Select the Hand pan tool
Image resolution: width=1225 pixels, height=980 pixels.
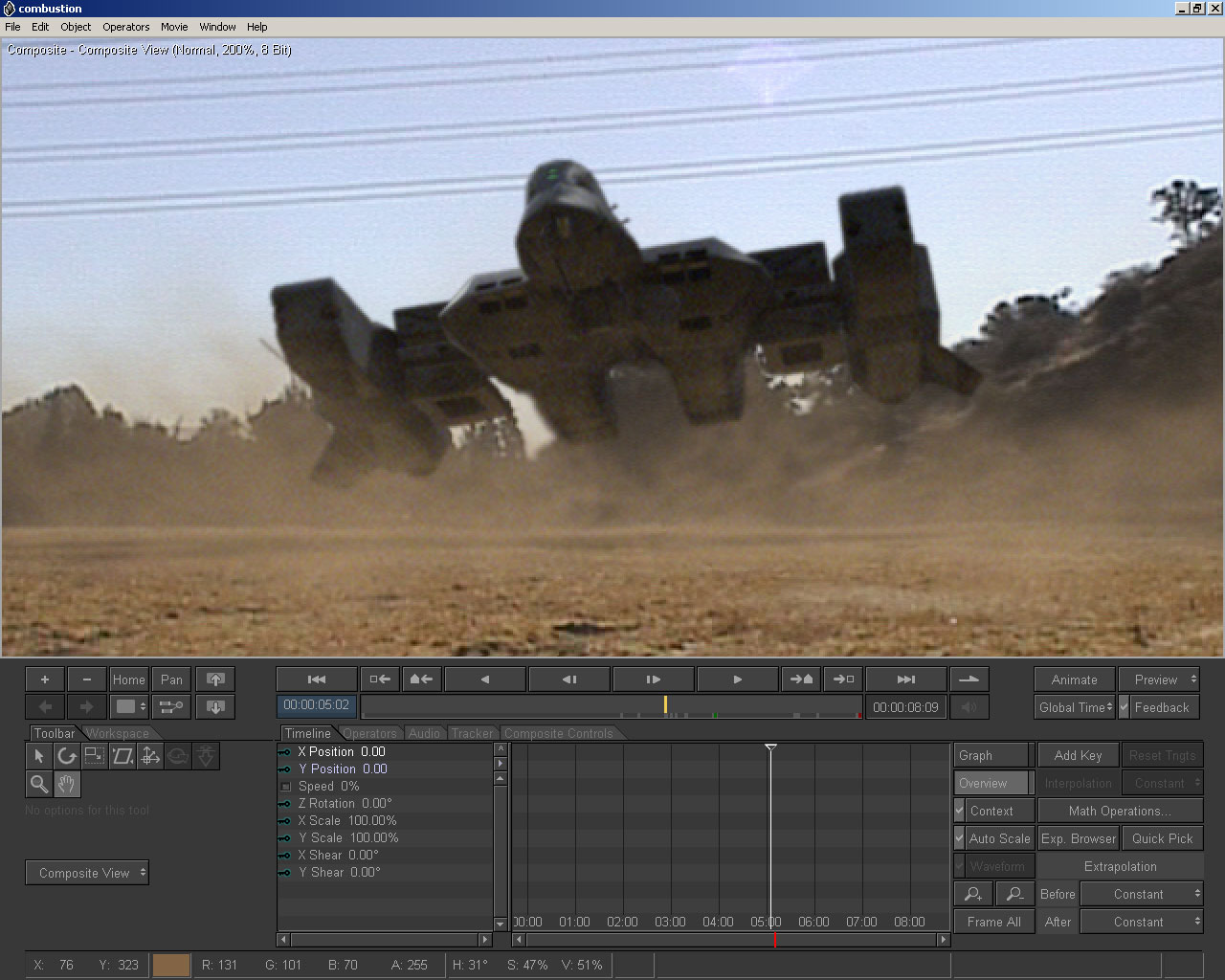coord(67,785)
